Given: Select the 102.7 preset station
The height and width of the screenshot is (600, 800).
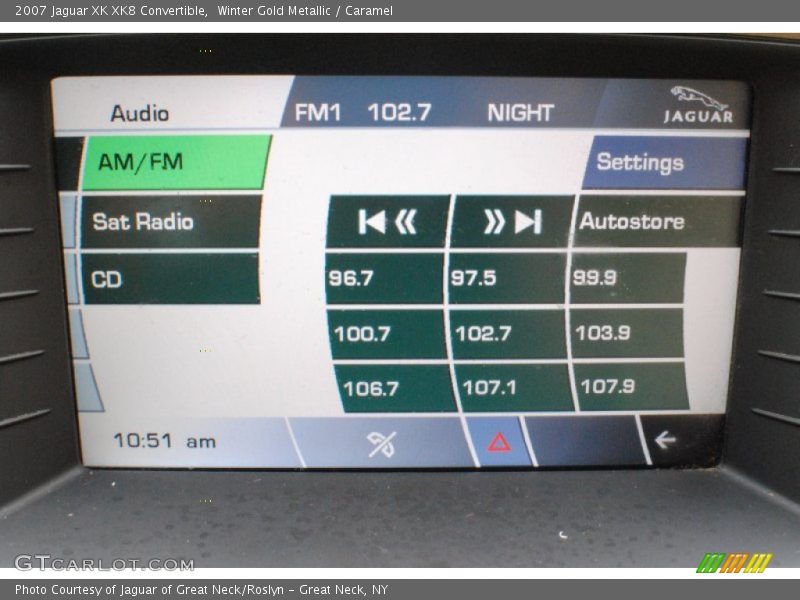Looking at the screenshot, I should [510, 334].
